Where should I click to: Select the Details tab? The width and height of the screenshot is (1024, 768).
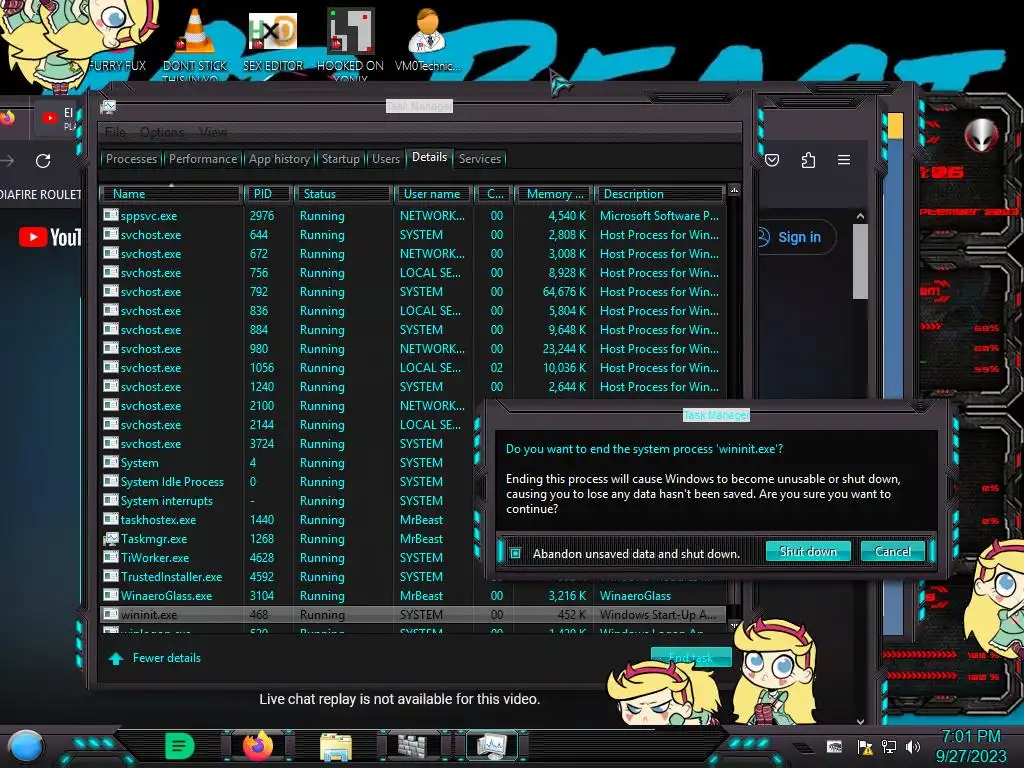(x=429, y=157)
